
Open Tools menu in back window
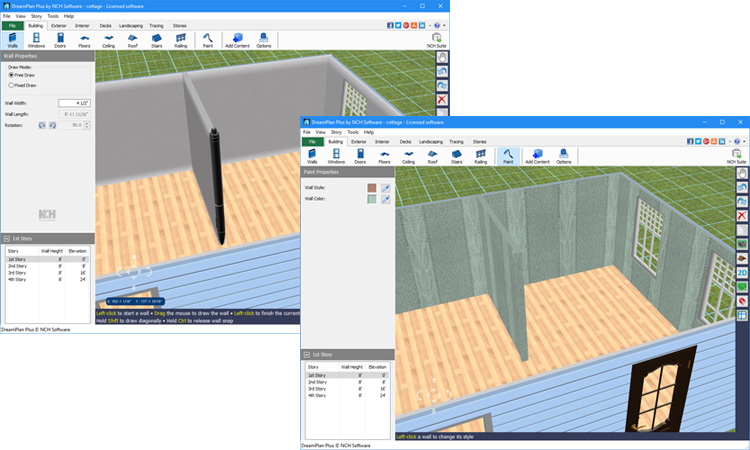coord(53,16)
